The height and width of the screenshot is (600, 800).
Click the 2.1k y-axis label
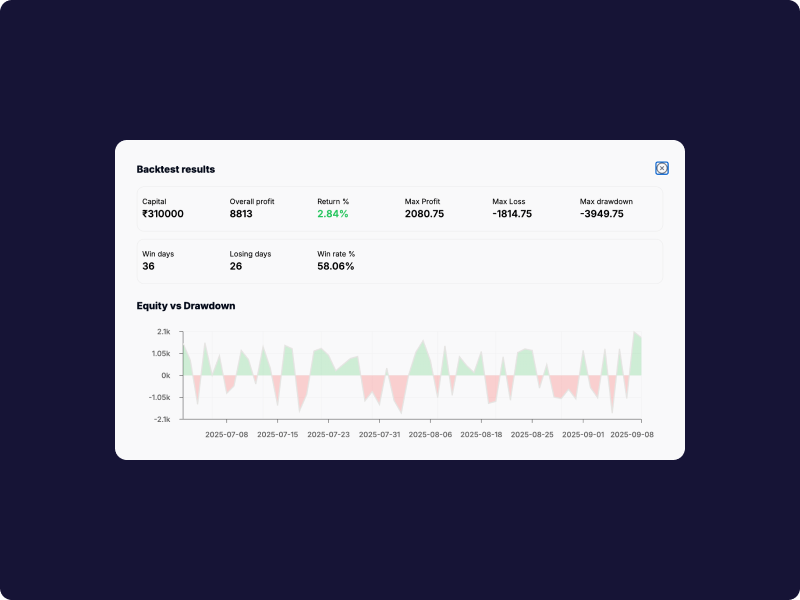164,331
